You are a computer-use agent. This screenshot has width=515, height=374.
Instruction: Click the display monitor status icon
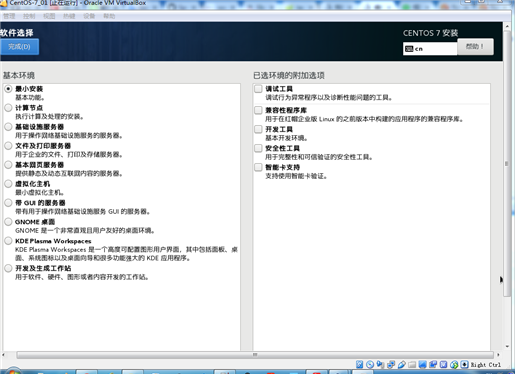pos(422,364)
